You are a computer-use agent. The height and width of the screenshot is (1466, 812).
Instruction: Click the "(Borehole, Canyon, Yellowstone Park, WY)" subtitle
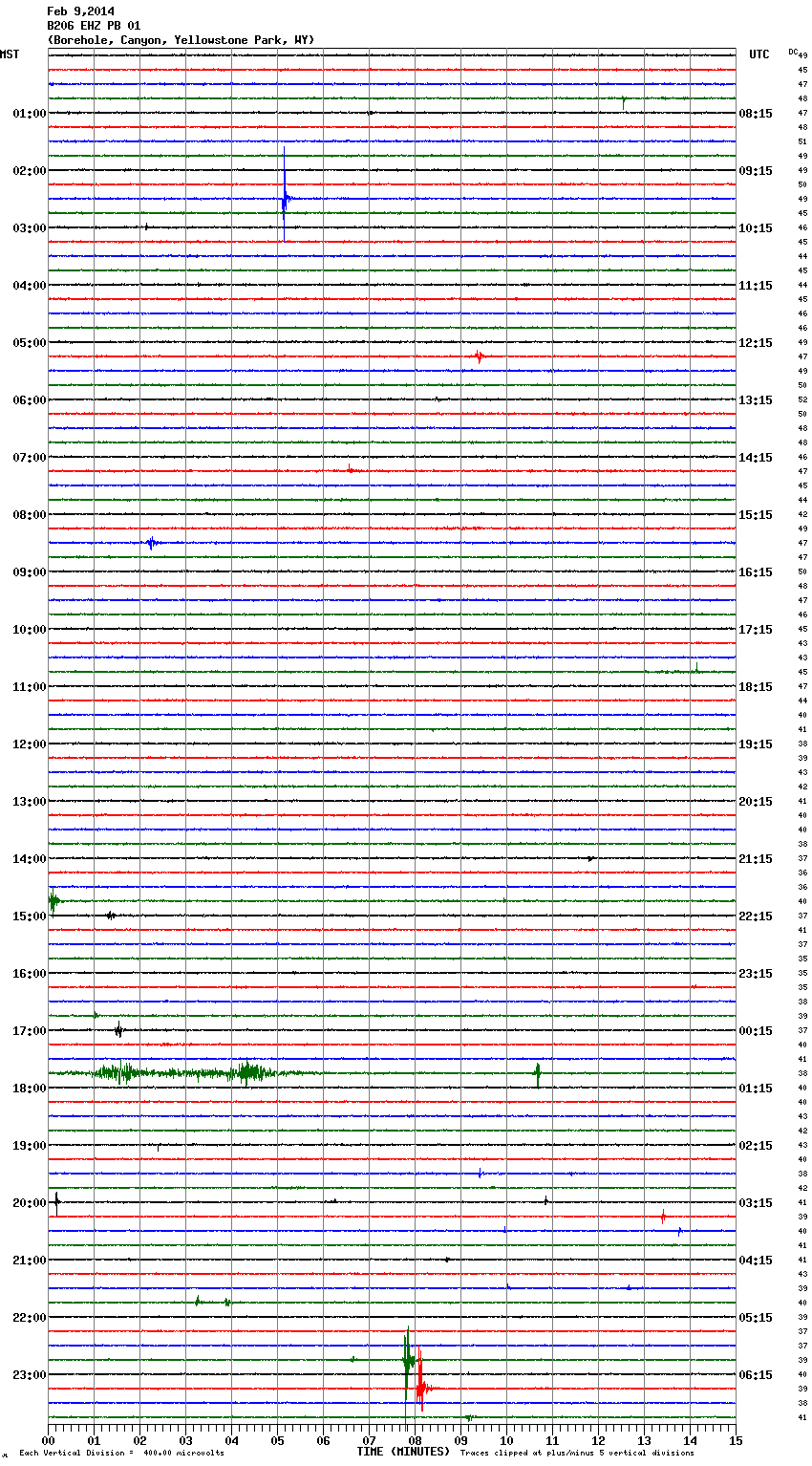181,40
